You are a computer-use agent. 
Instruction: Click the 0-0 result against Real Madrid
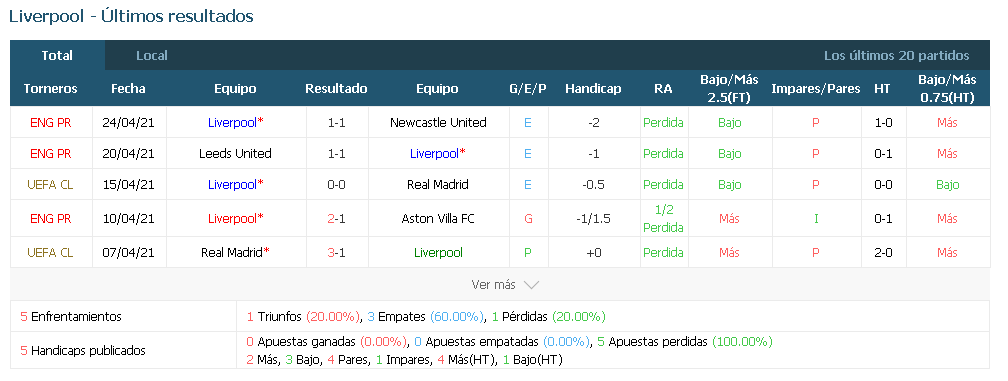point(336,184)
